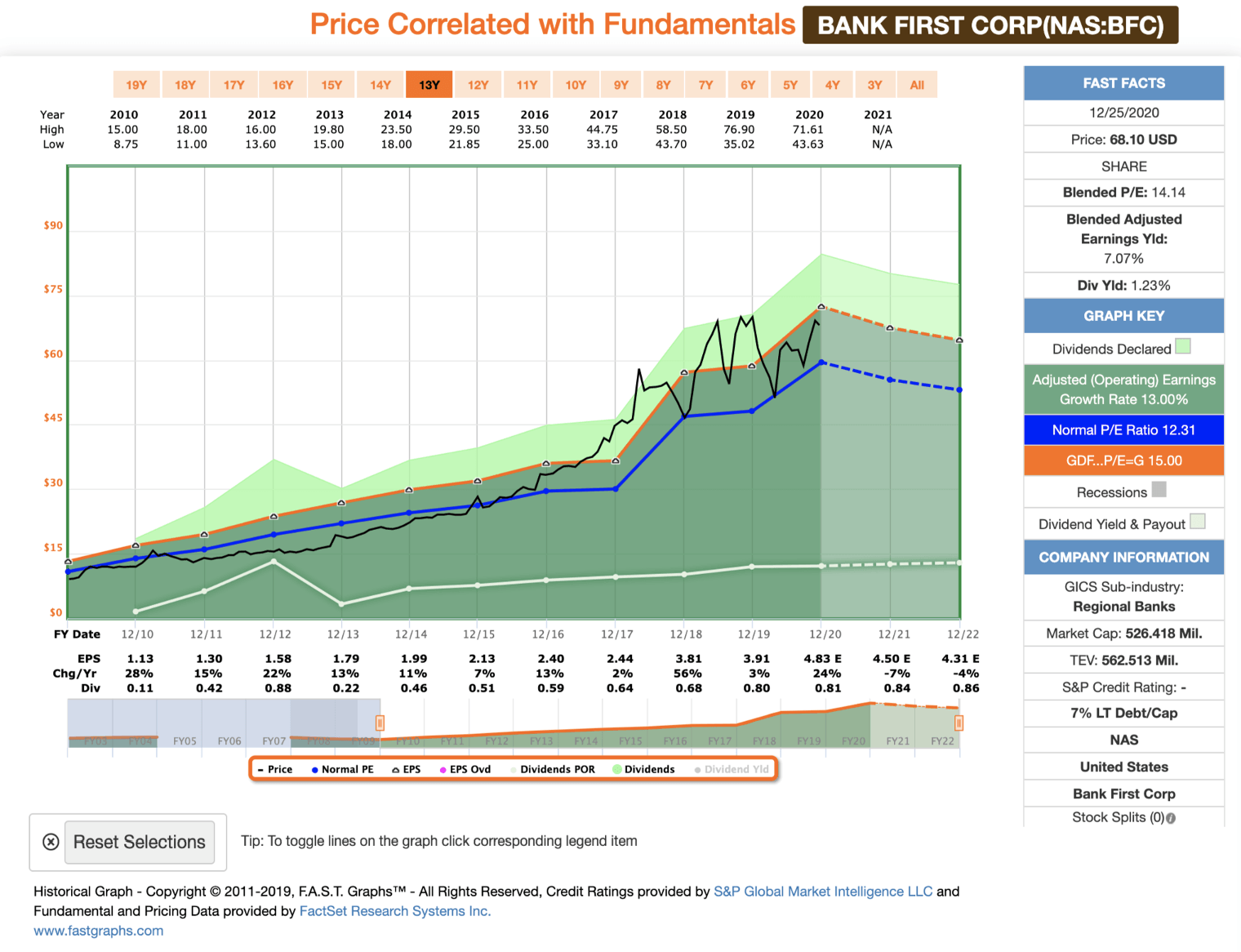Click the 12/18 Normal PE point on chart
Viewport: 1241px width, 952px height.
(685, 416)
